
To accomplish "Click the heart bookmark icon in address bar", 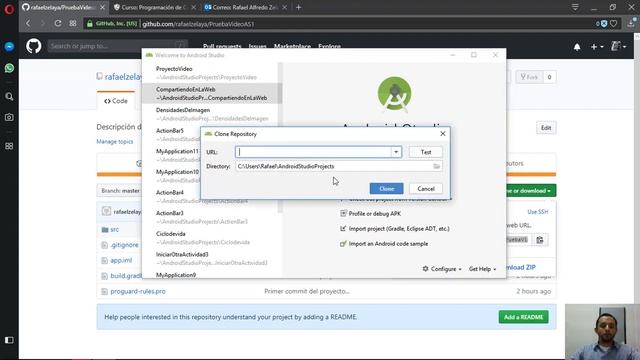I will click(613, 24).
